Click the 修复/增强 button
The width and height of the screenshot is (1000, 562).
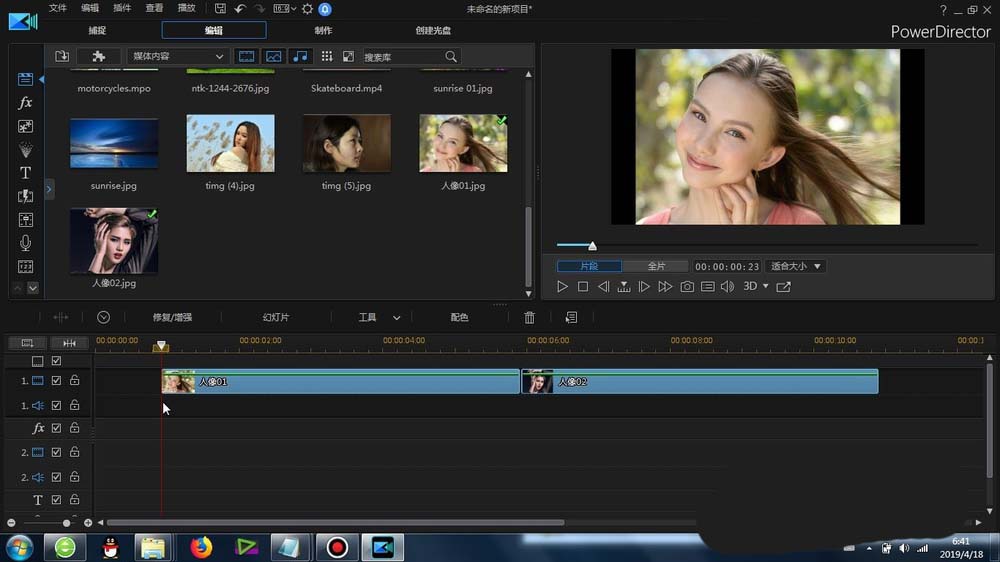click(172, 317)
